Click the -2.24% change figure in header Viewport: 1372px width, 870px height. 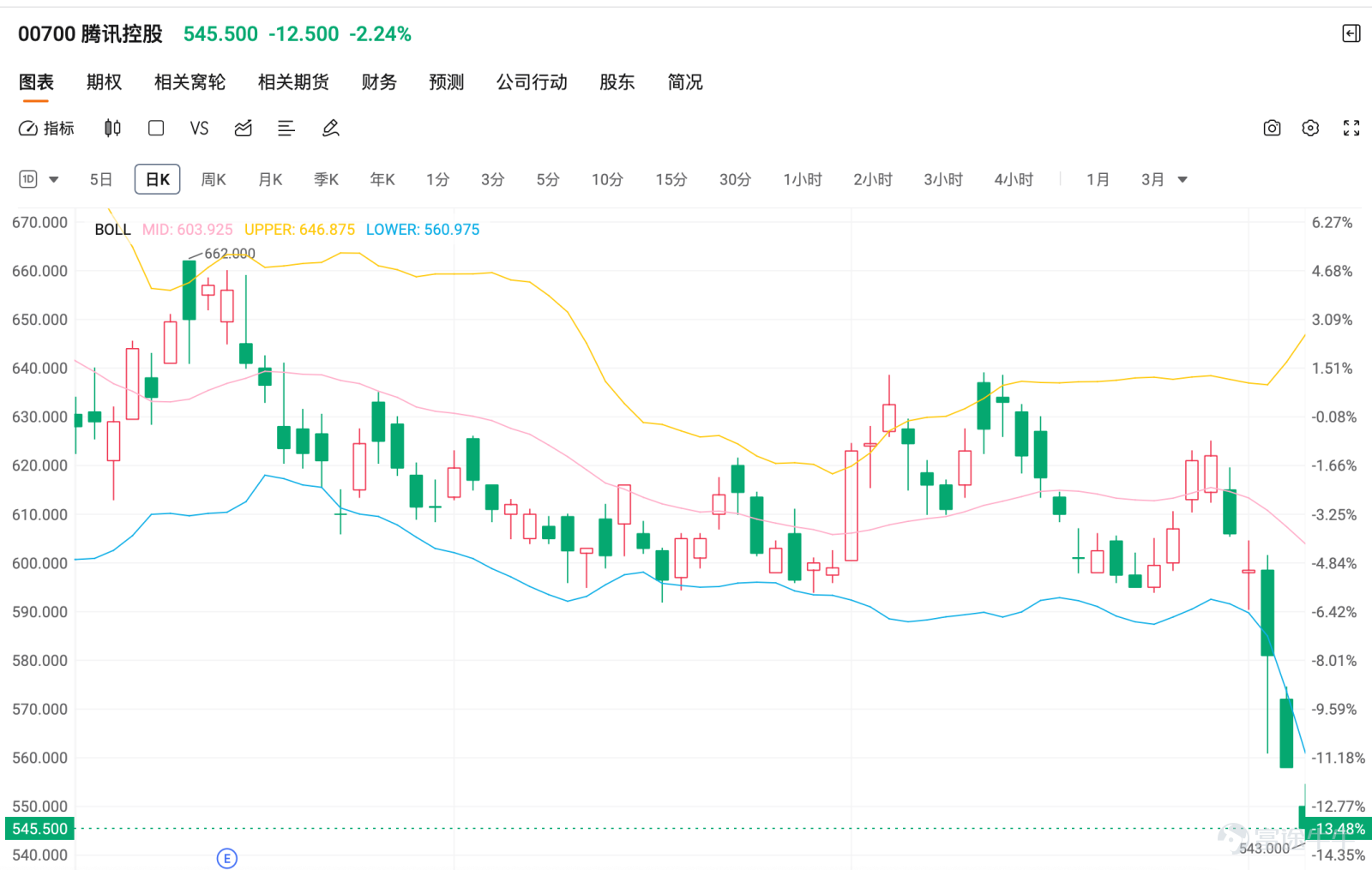[x=380, y=34]
